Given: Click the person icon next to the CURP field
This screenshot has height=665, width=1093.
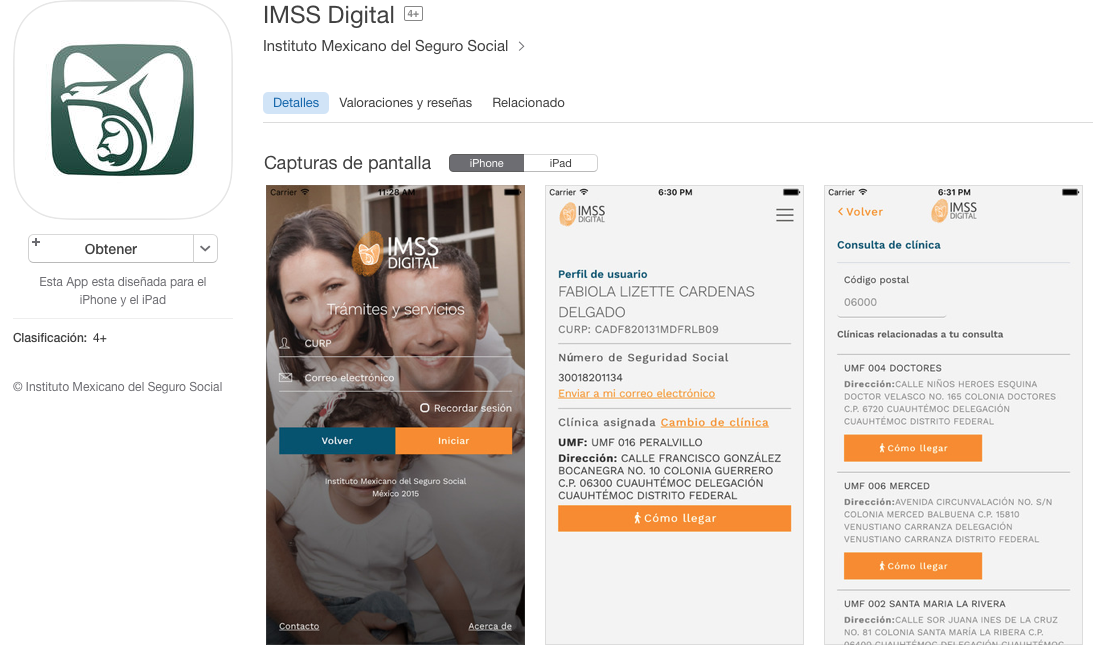Looking at the screenshot, I should pyautogui.click(x=285, y=343).
